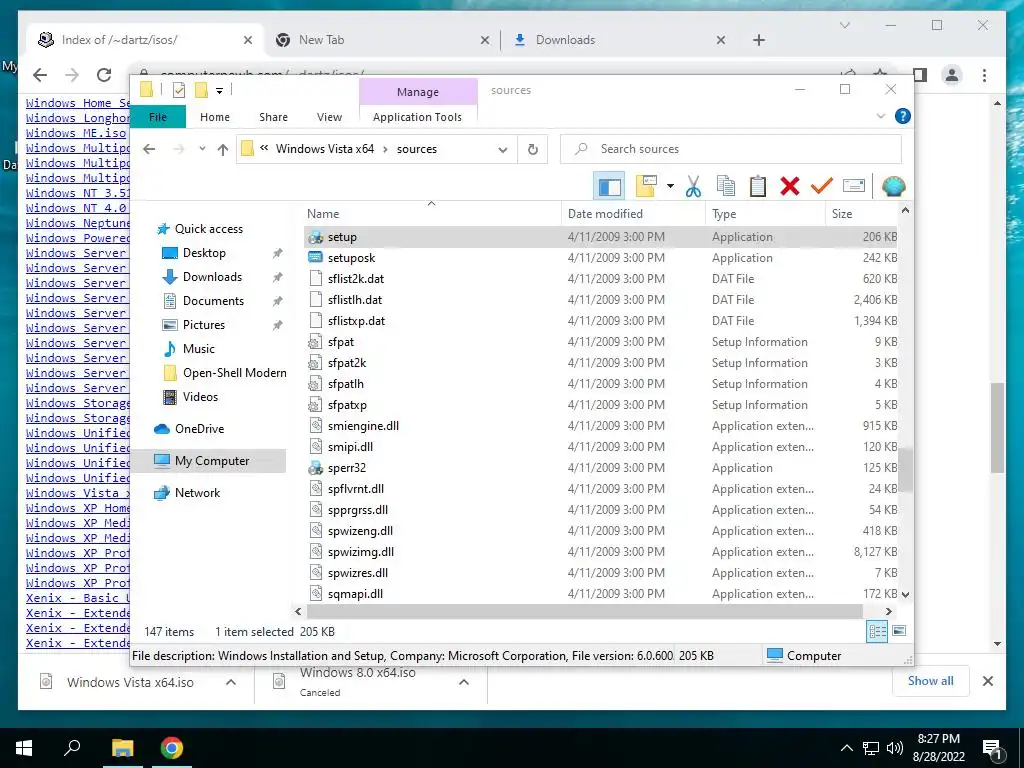Open the notification center icon
The image size is (1024, 768).
point(992,748)
